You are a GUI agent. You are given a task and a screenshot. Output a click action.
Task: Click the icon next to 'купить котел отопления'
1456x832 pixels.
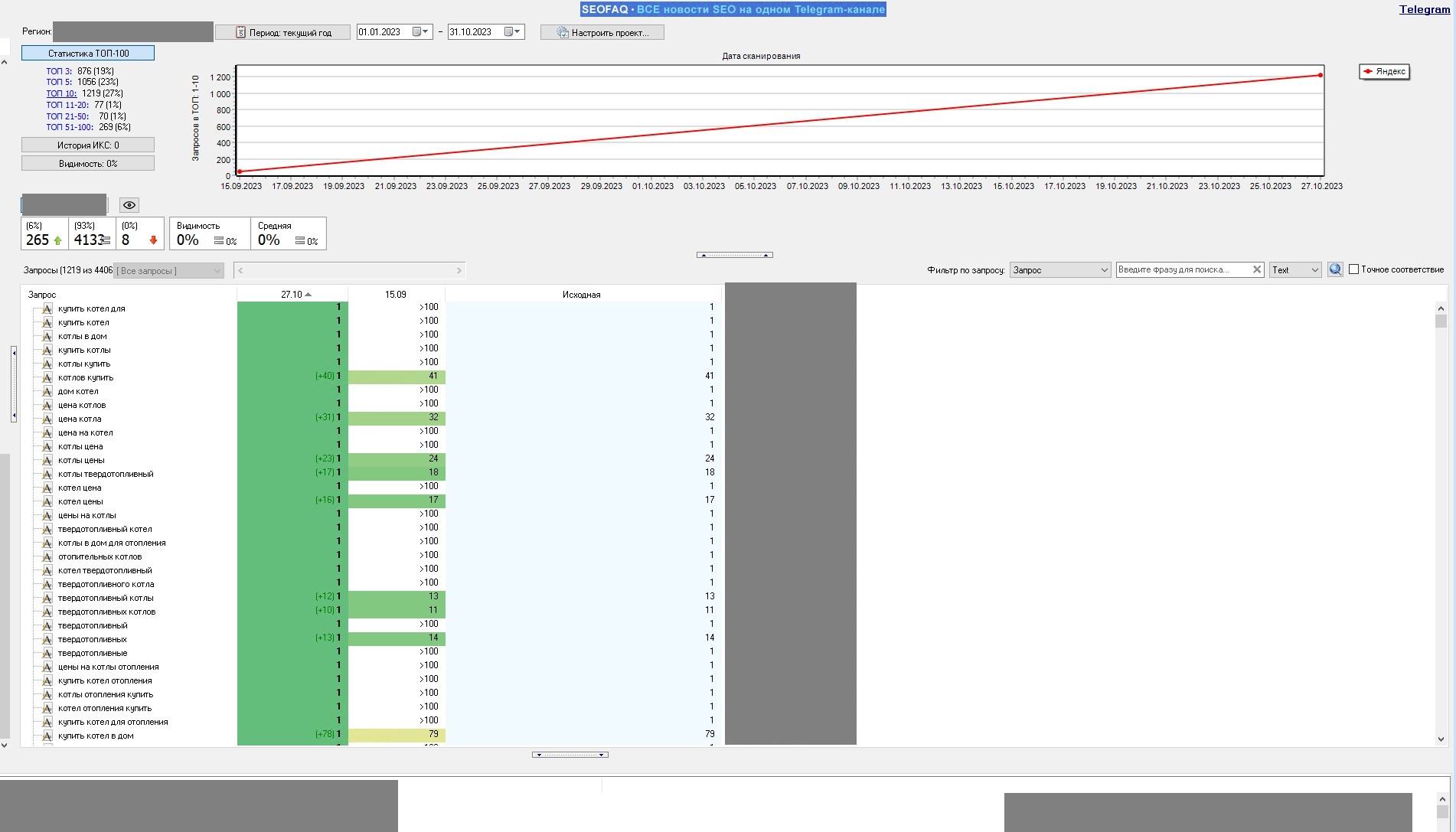coord(47,680)
